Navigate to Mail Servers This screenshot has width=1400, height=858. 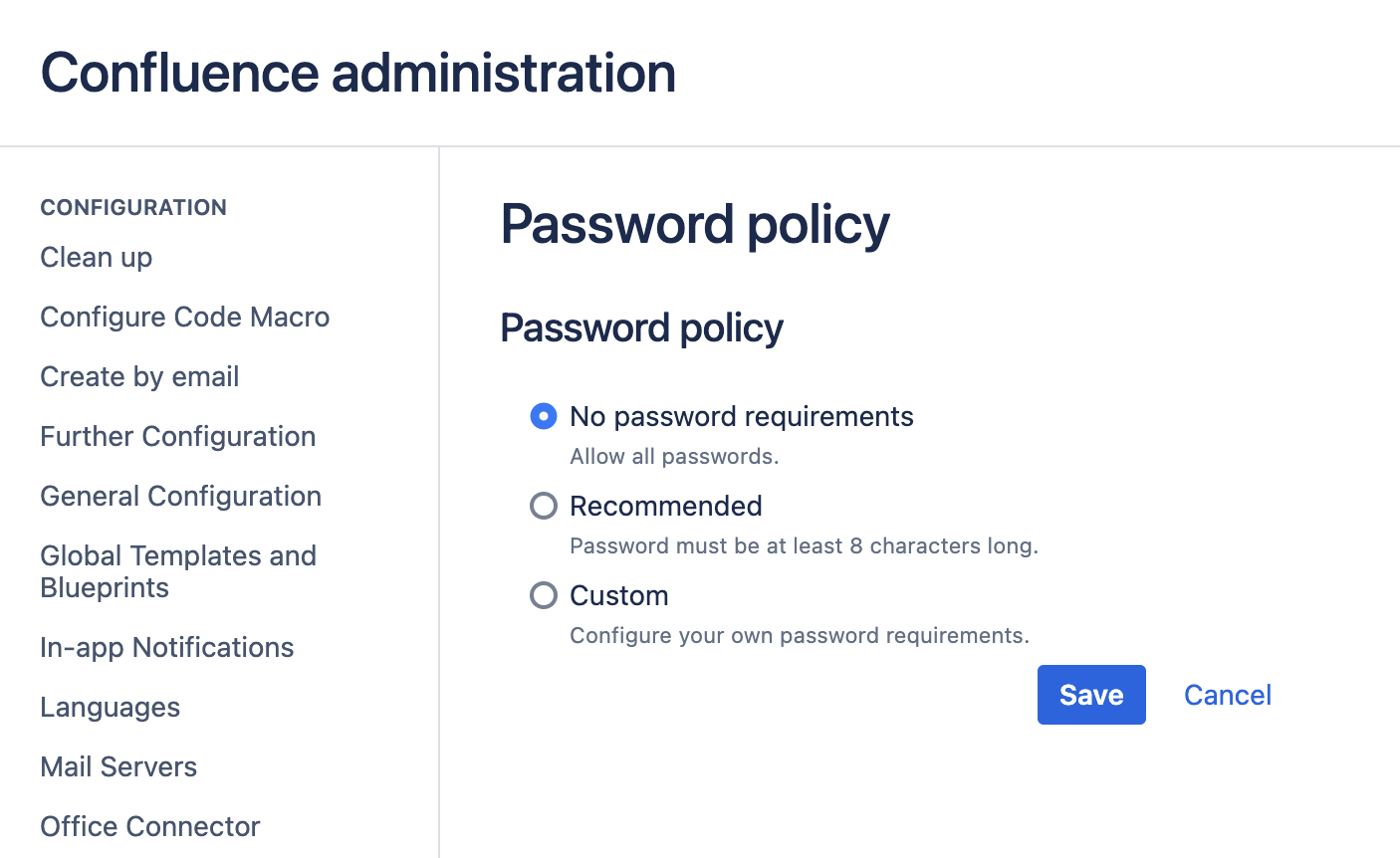118,767
